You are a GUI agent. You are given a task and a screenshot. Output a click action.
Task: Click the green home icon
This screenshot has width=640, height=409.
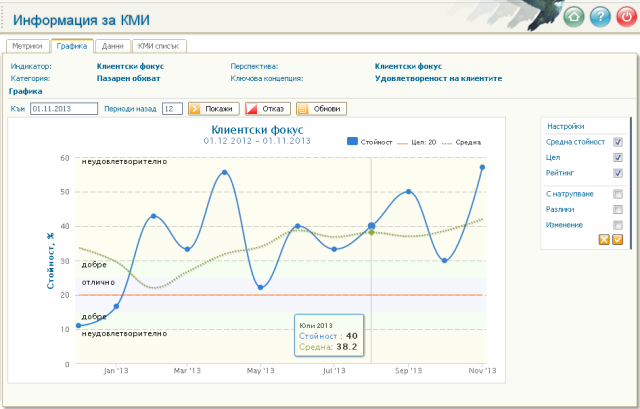pos(574,17)
